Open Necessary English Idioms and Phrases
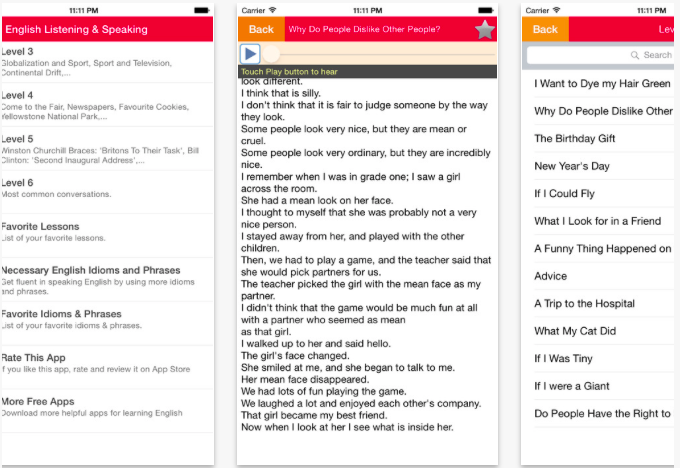The image size is (680, 468). (x=108, y=280)
